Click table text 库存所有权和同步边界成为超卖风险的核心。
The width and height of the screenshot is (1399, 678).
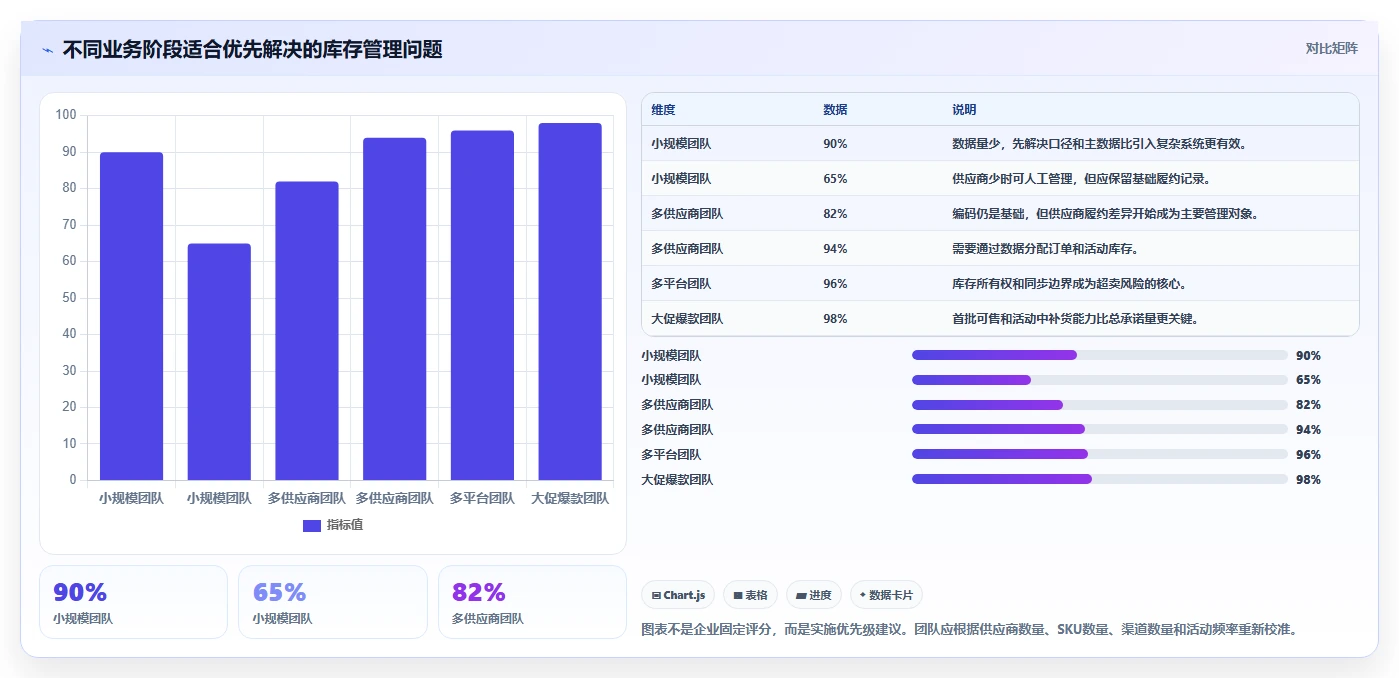[x=1069, y=284]
